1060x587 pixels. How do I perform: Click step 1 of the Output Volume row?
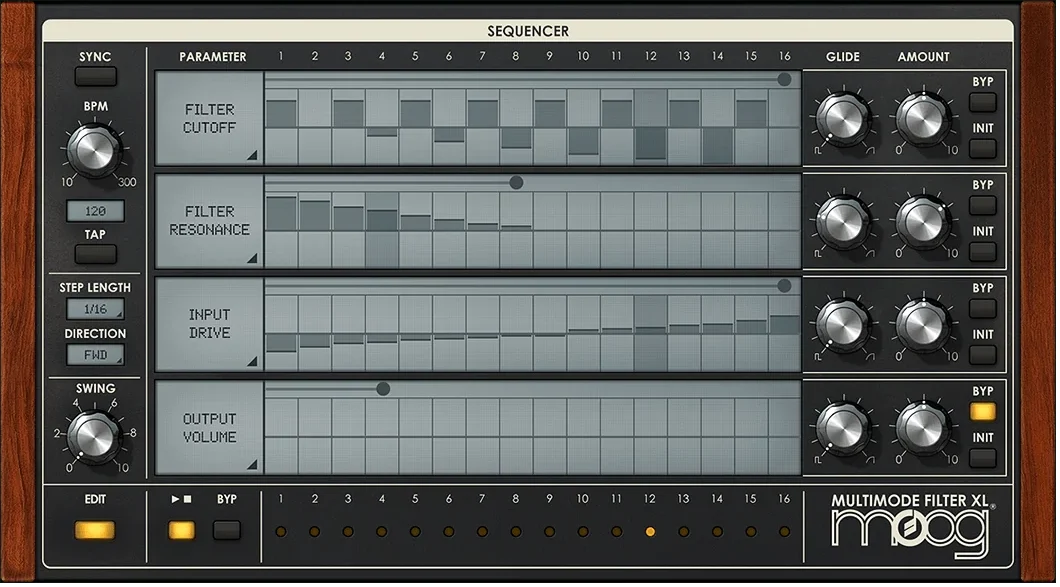point(281,436)
